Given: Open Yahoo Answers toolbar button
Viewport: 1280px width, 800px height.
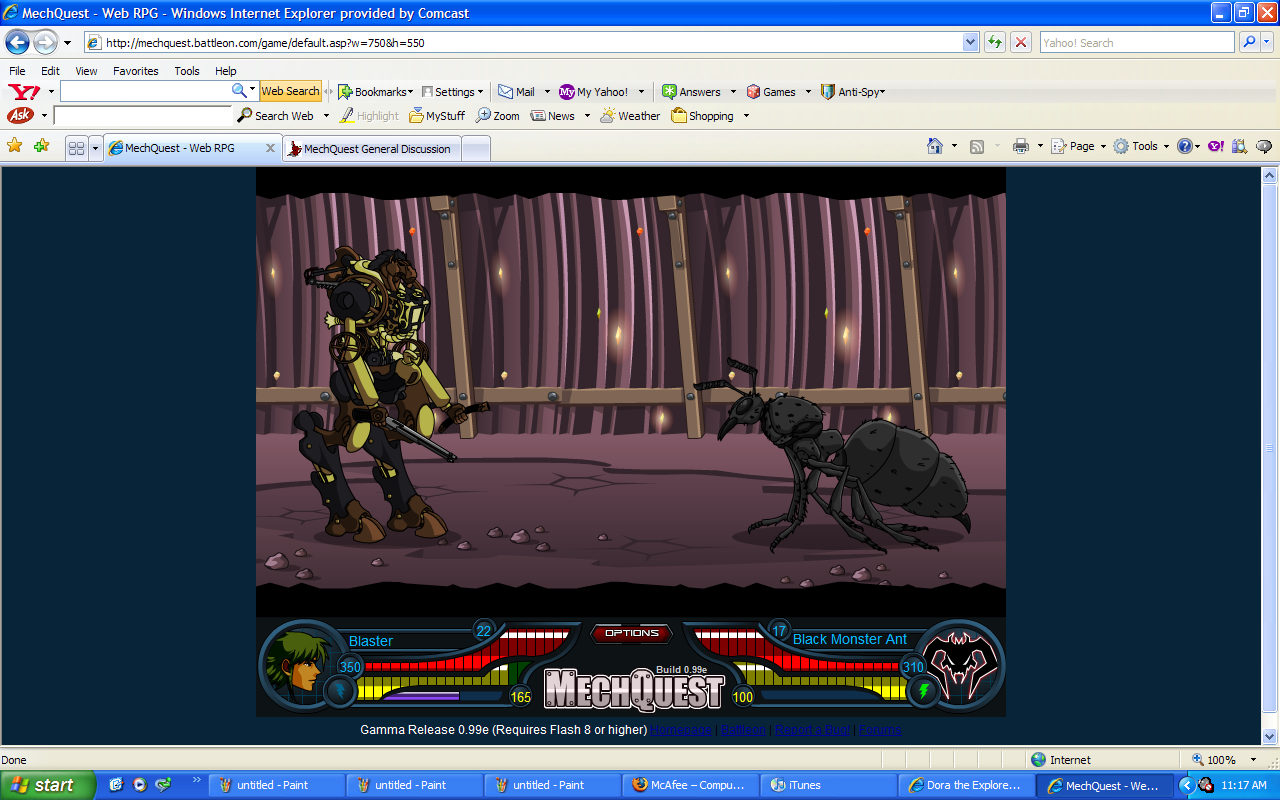Looking at the screenshot, I should (x=691, y=92).
